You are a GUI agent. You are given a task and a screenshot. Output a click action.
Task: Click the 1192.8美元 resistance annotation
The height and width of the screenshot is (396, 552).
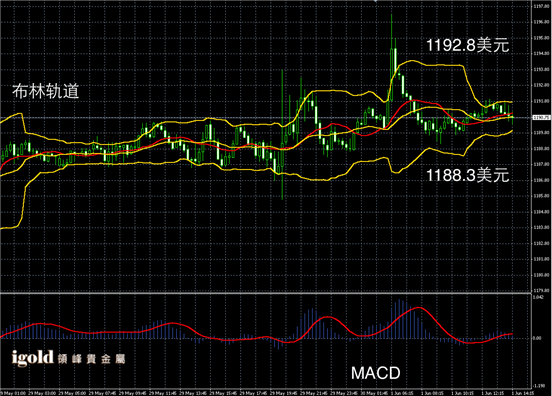[x=468, y=45]
